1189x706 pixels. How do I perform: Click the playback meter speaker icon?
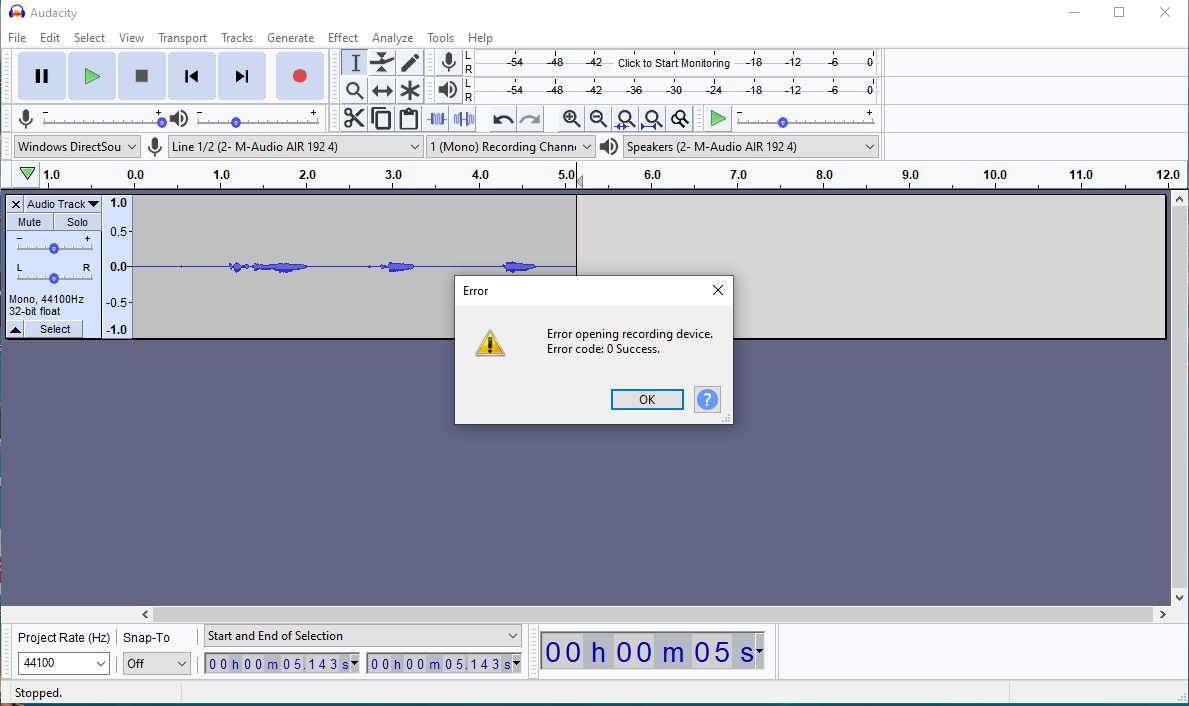[449, 89]
